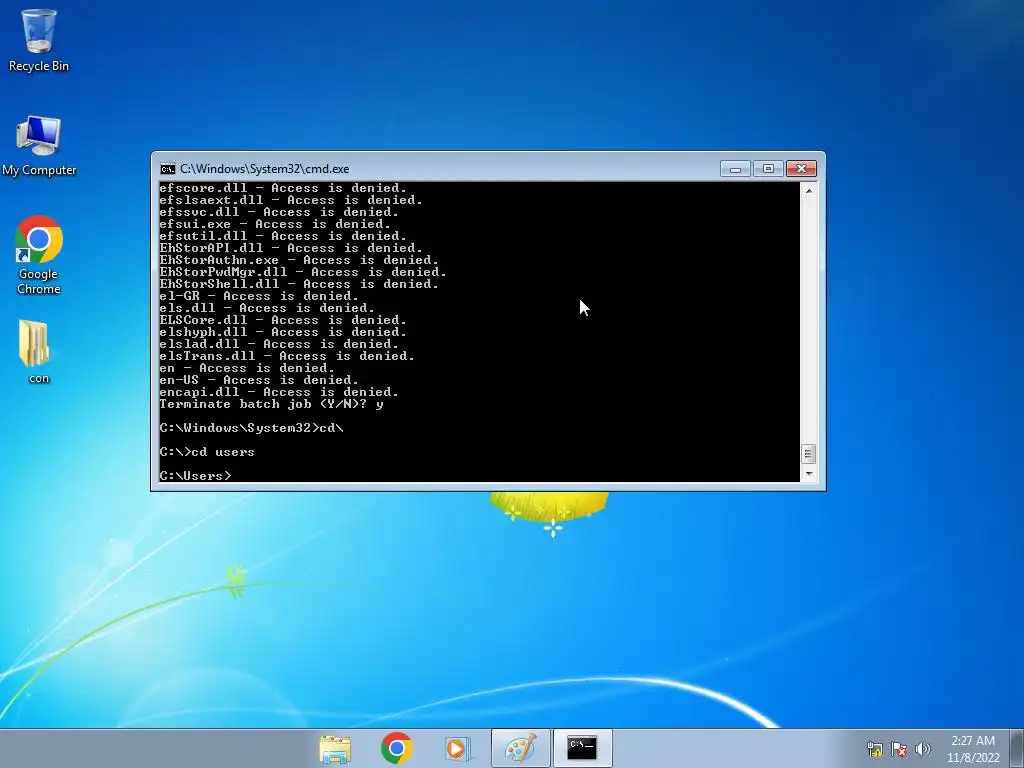Switch to Paint in the taskbar
This screenshot has height=768, width=1024.
tap(520, 748)
